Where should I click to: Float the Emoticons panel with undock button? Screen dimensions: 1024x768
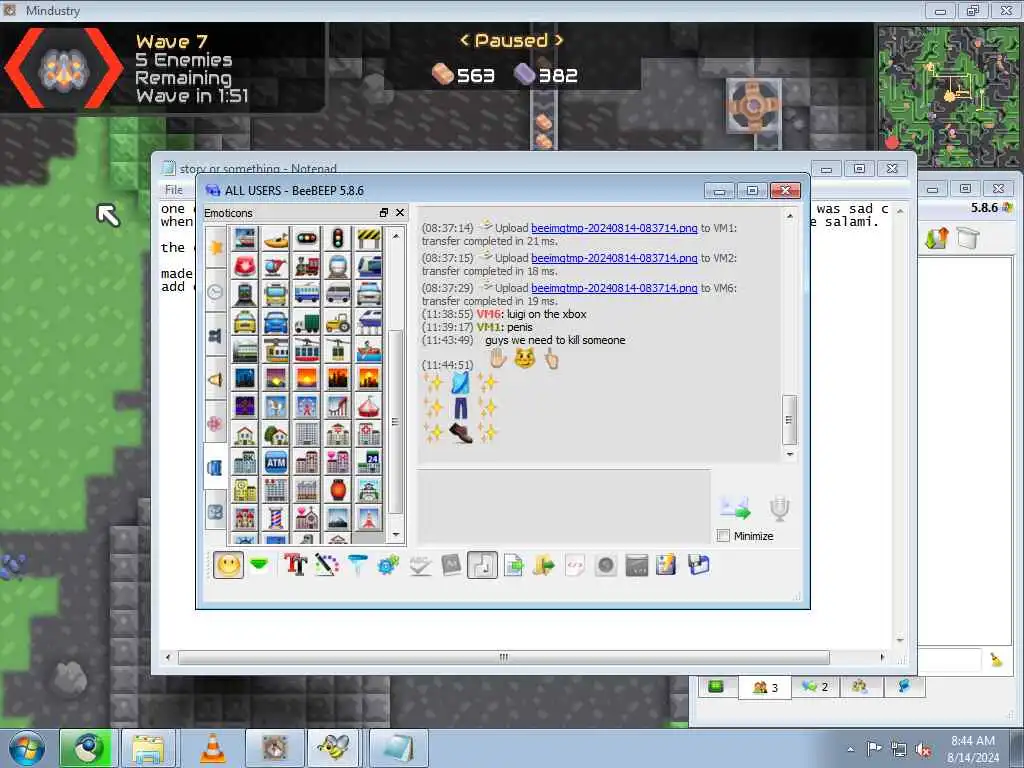[383, 213]
